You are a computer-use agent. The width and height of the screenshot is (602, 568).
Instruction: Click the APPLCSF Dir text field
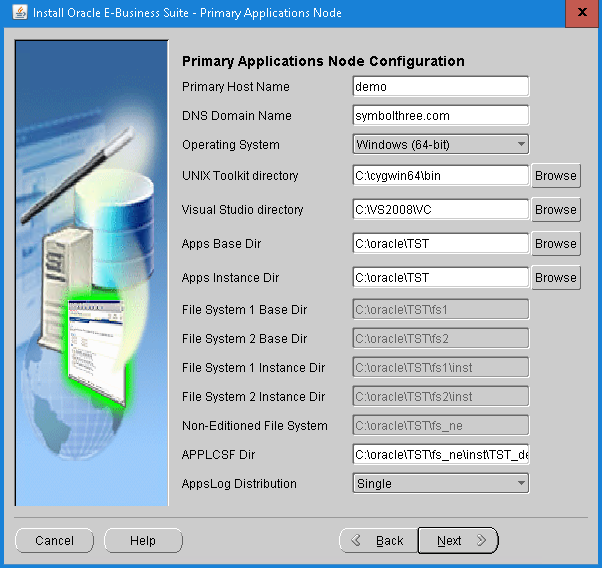441,455
